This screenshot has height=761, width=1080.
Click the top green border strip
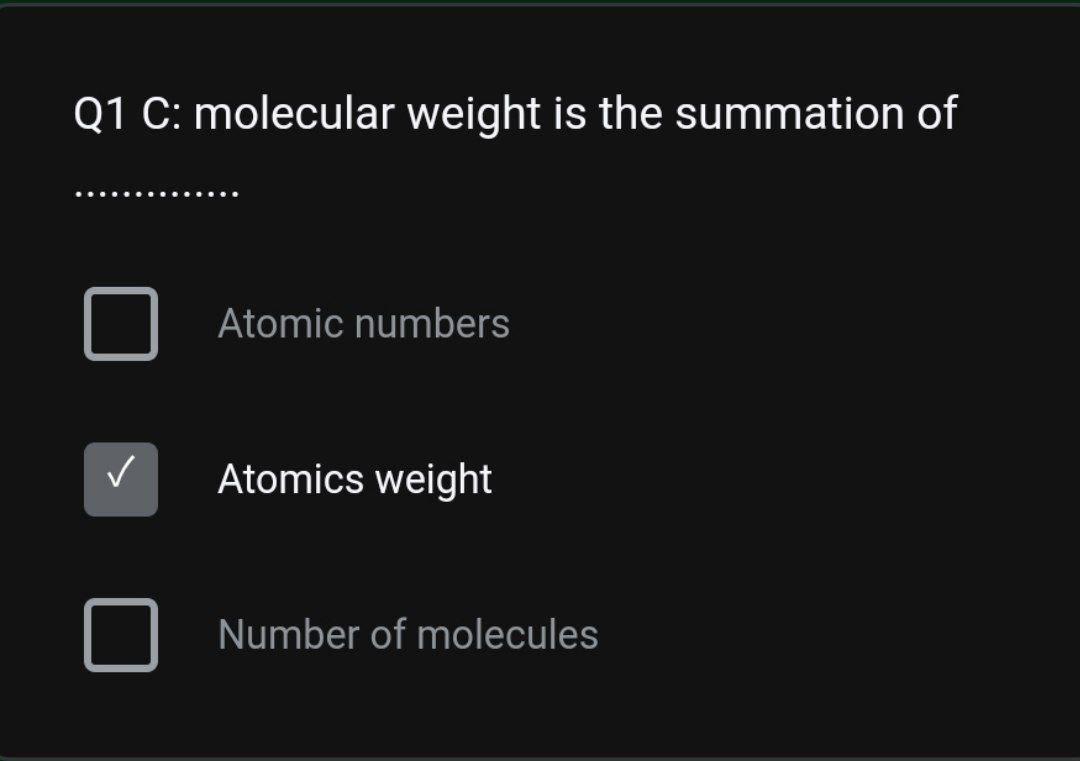pyautogui.click(x=540, y=5)
